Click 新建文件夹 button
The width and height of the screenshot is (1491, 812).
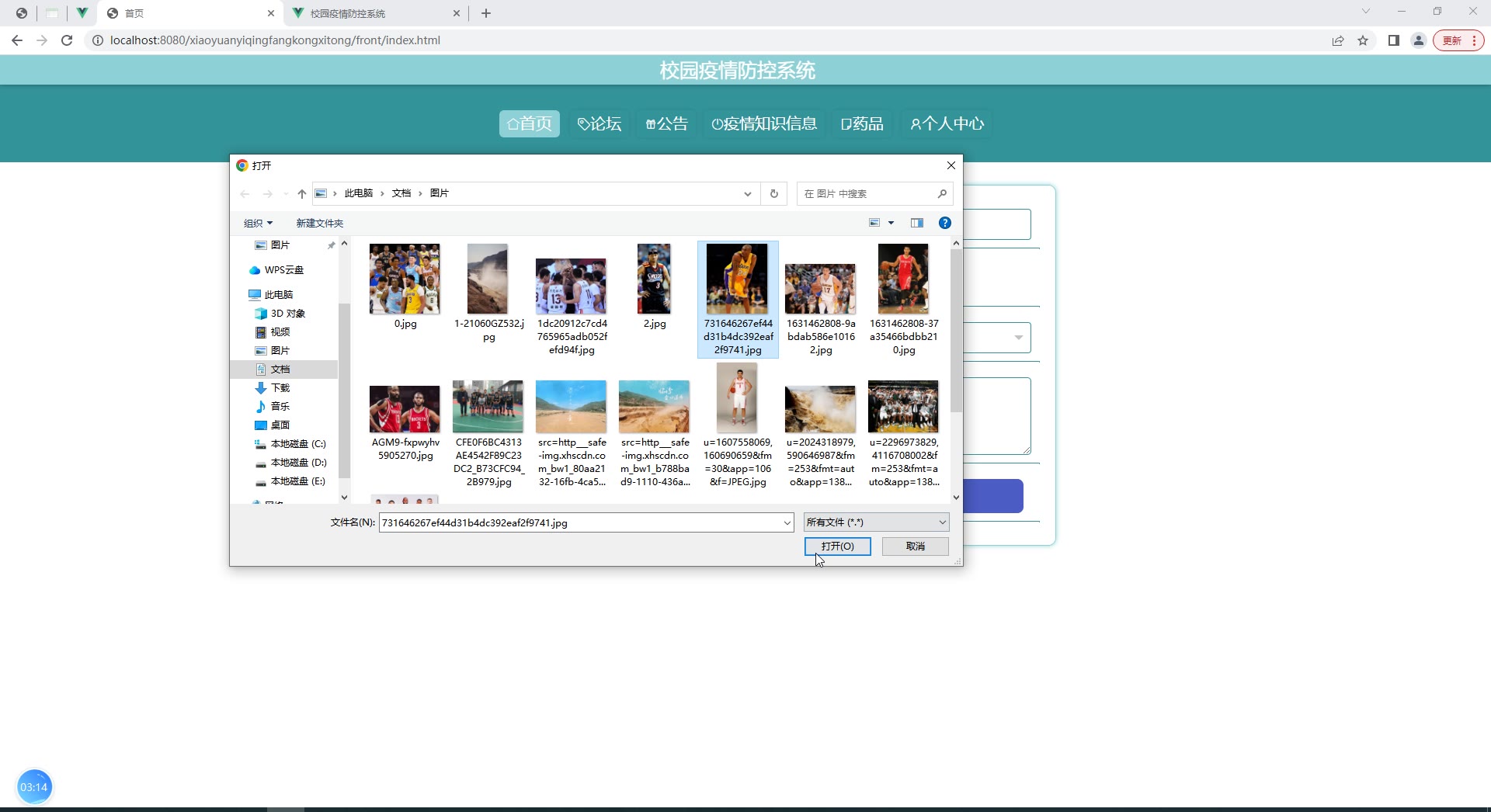[319, 224]
